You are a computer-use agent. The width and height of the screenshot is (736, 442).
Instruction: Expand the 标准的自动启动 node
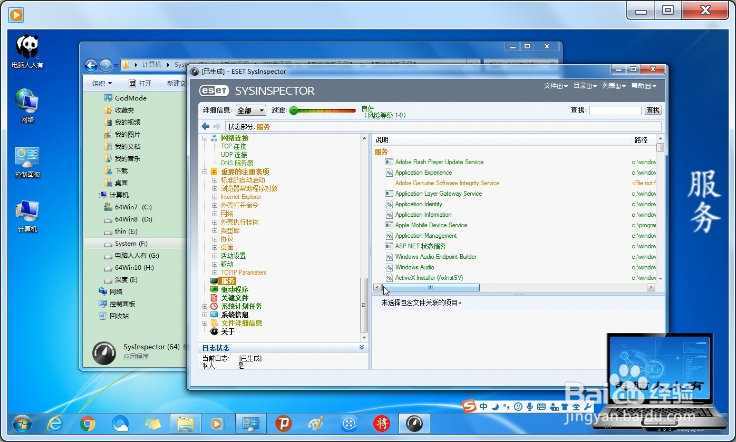(214, 180)
